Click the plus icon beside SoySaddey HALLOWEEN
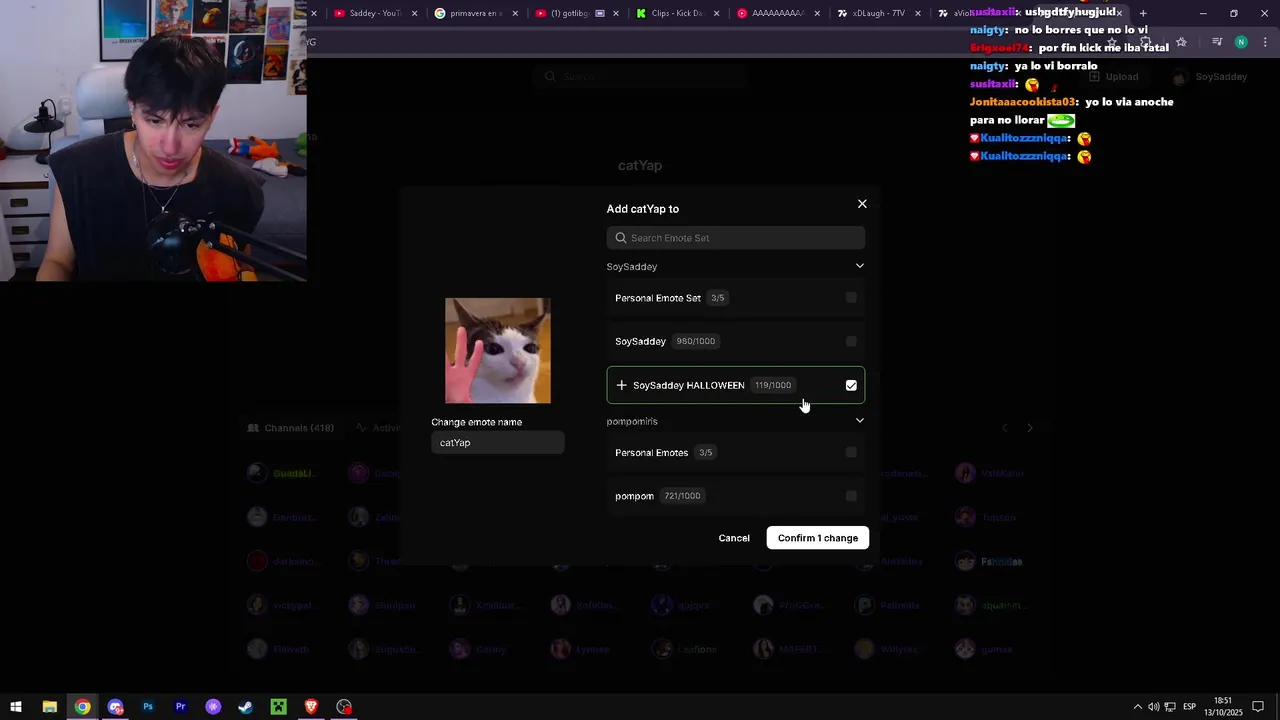The width and height of the screenshot is (1280, 720). point(621,385)
